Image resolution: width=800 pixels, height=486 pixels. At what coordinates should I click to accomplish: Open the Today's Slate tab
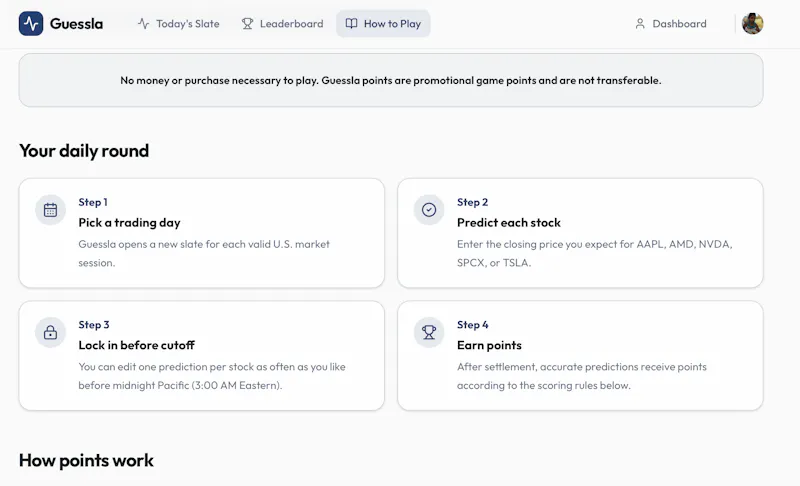178,23
